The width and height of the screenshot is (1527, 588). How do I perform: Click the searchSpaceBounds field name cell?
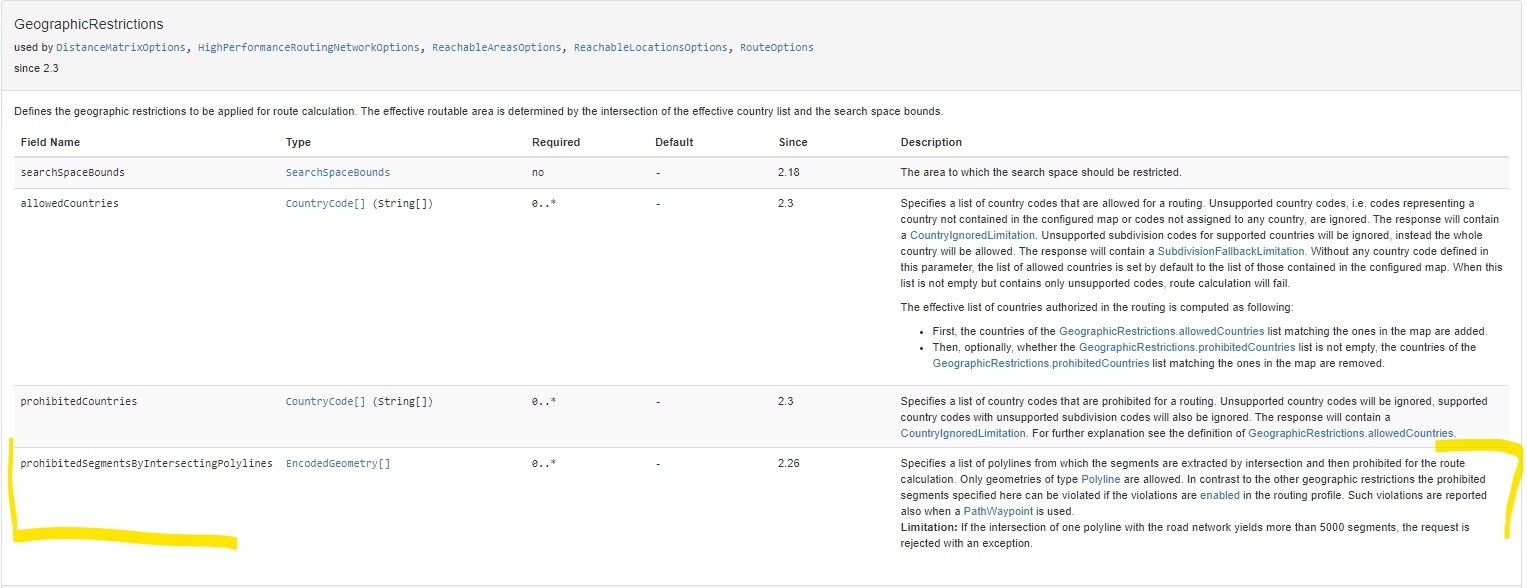73,173
